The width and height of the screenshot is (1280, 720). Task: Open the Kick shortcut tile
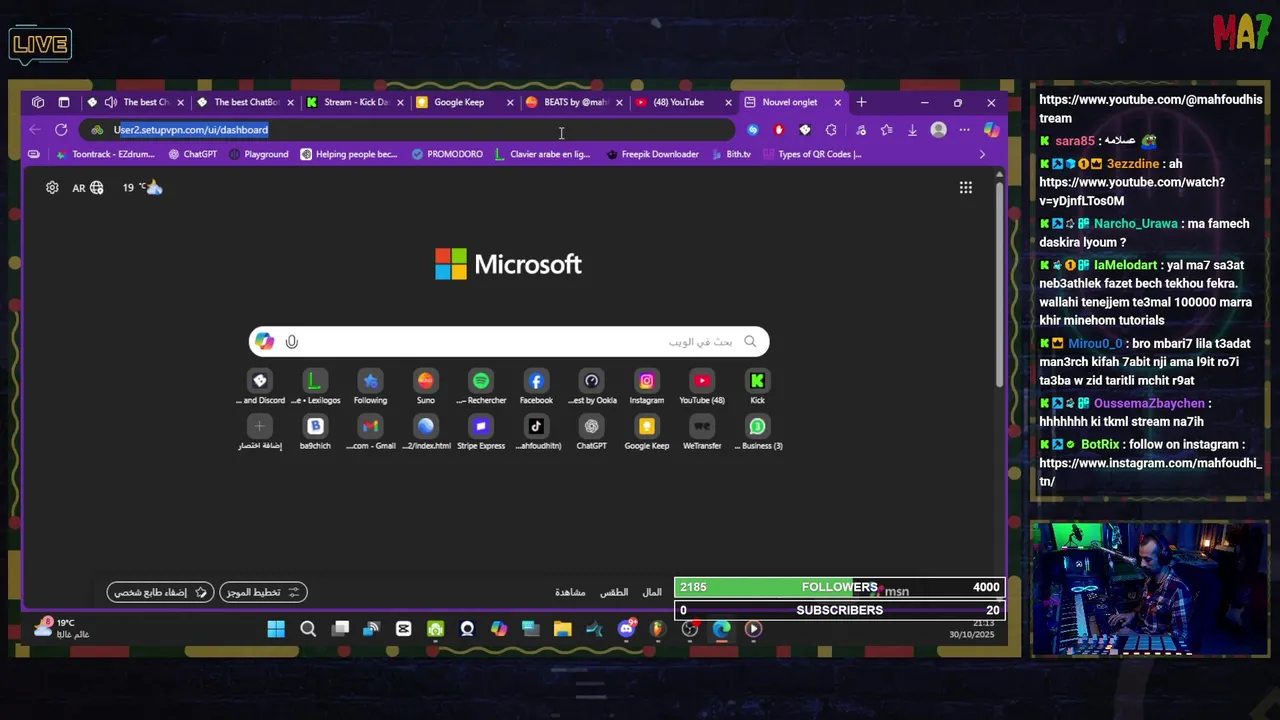pos(757,386)
